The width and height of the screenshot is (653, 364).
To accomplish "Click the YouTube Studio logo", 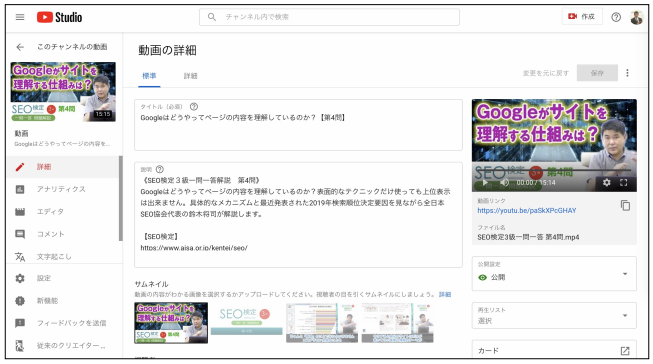I will (60, 17).
